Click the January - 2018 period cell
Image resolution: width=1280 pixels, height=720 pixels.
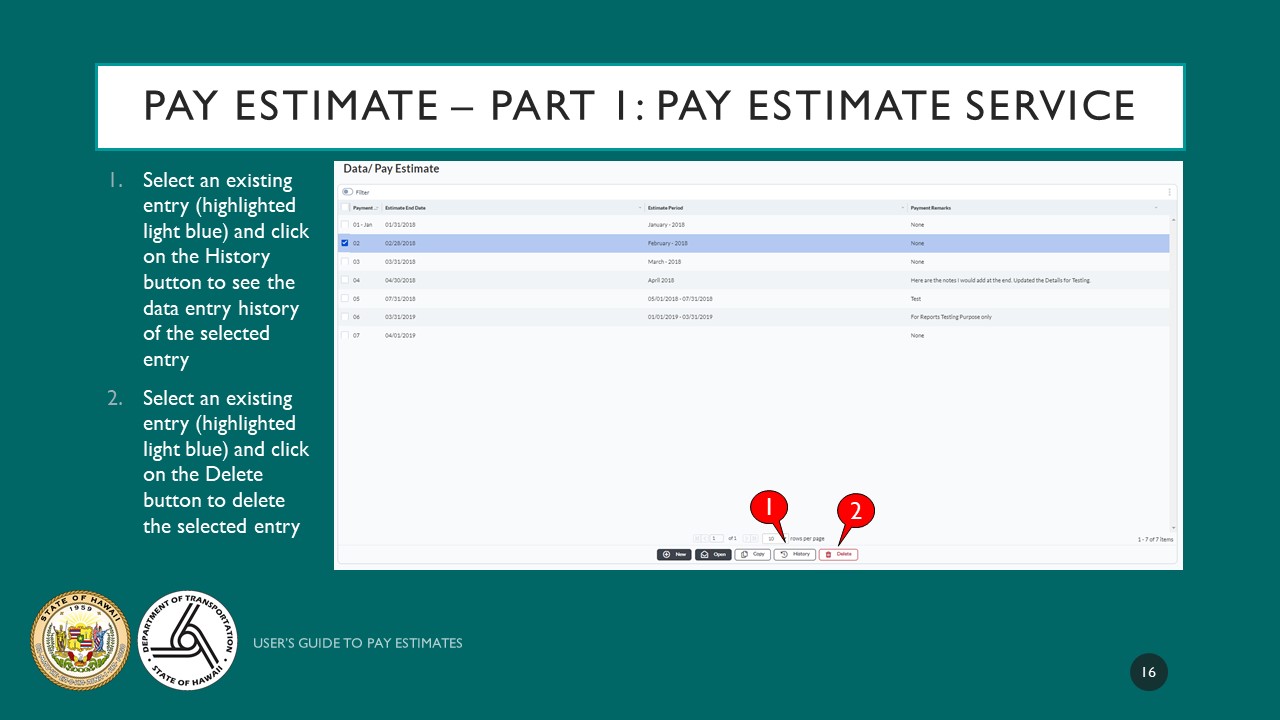(666, 225)
